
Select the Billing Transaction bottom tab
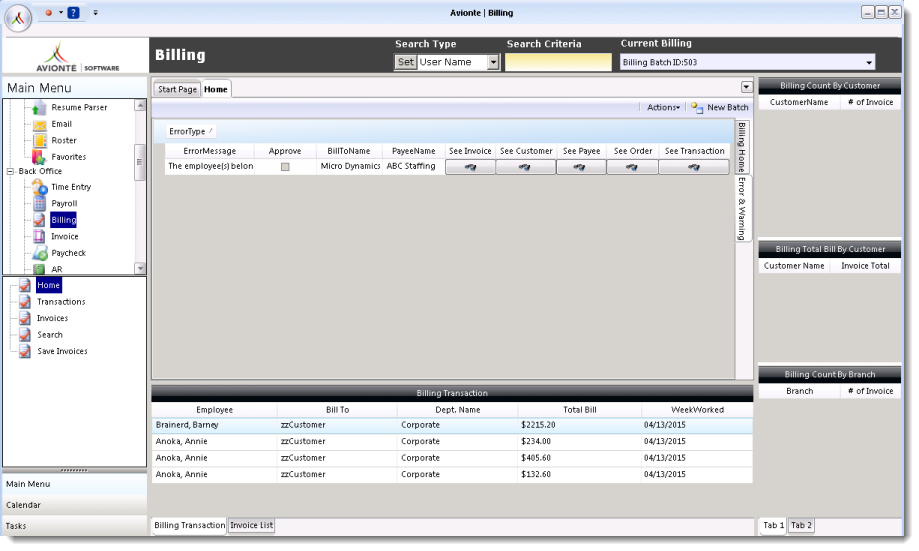[189, 525]
